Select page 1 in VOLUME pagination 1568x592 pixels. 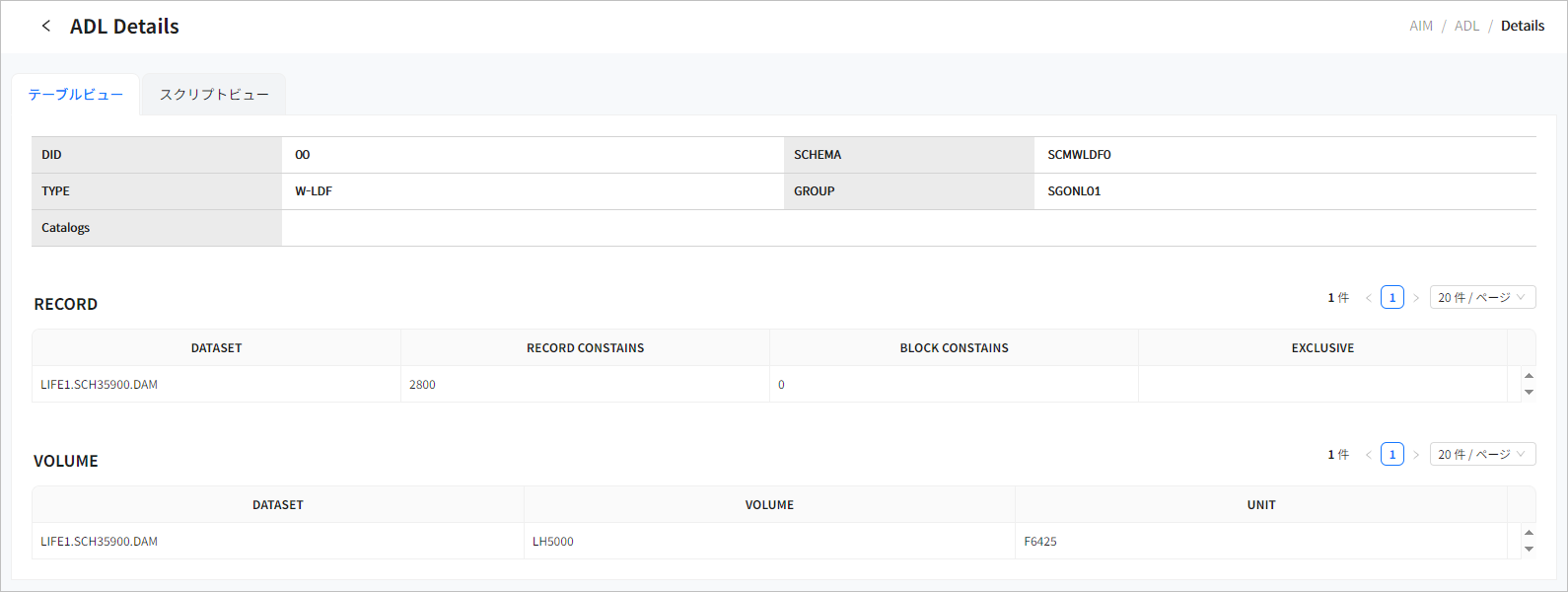click(1392, 455)
